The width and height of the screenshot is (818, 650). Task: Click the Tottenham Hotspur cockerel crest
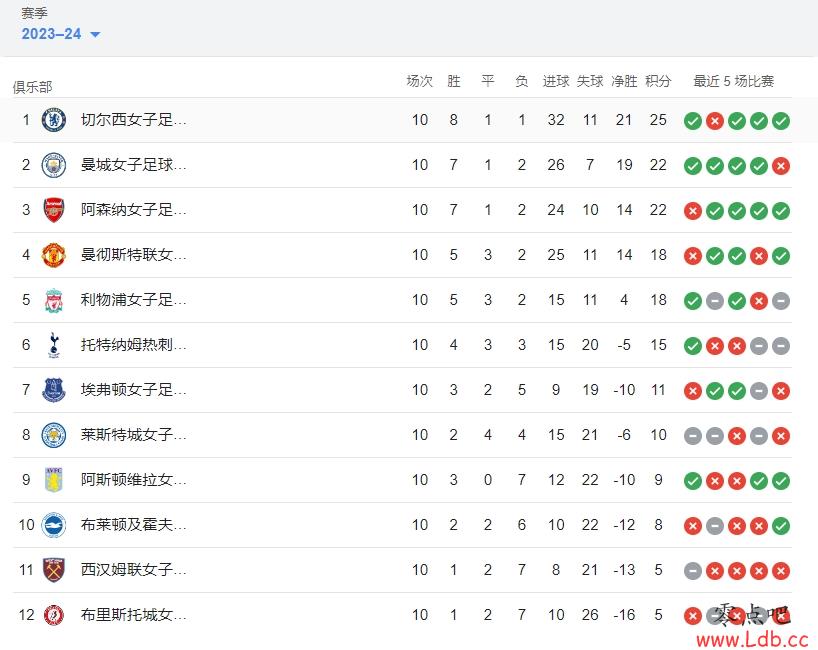pyautogui.click(x=54, y=345)
